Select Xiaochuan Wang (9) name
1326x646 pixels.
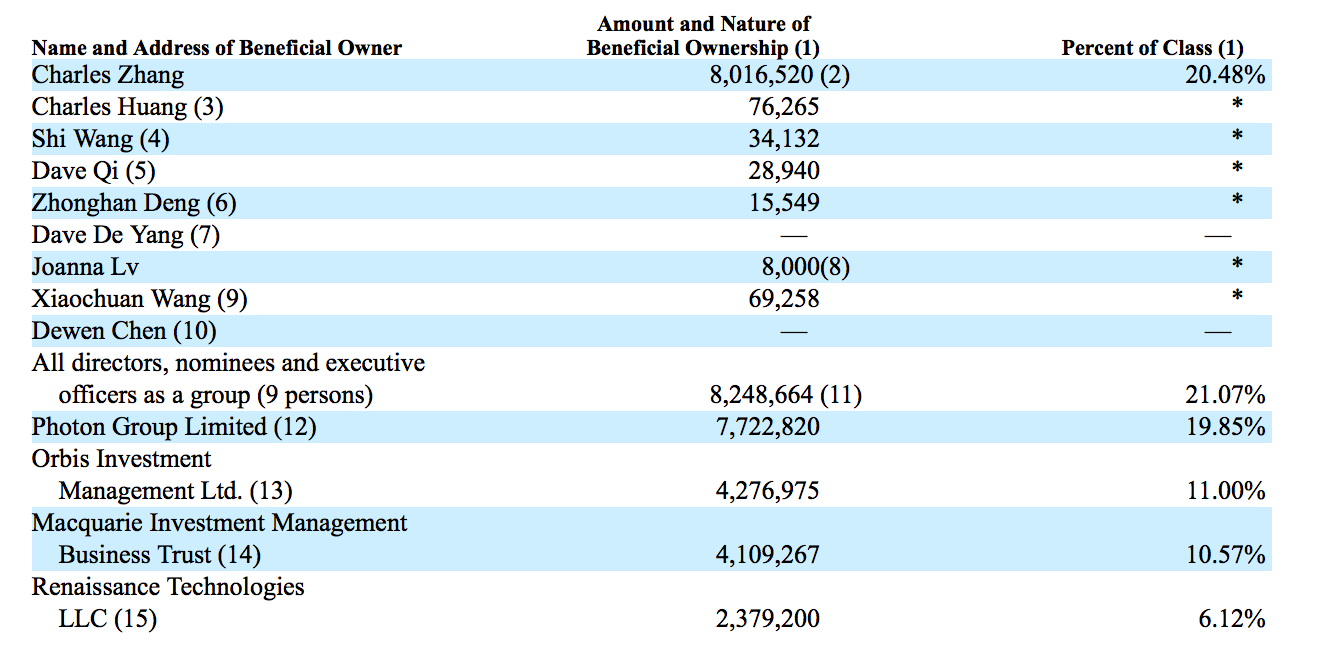click(x=140, y=299)
